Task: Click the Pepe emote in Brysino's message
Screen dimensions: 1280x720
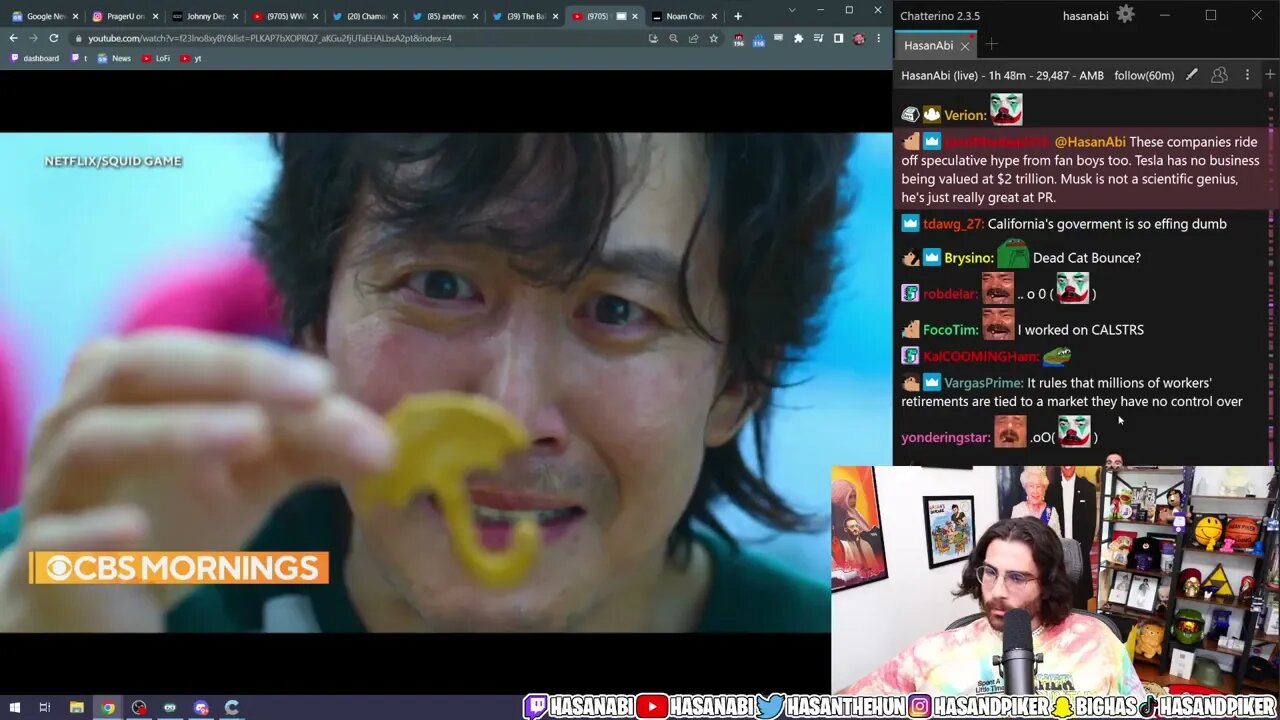Action: [1013, 252]
